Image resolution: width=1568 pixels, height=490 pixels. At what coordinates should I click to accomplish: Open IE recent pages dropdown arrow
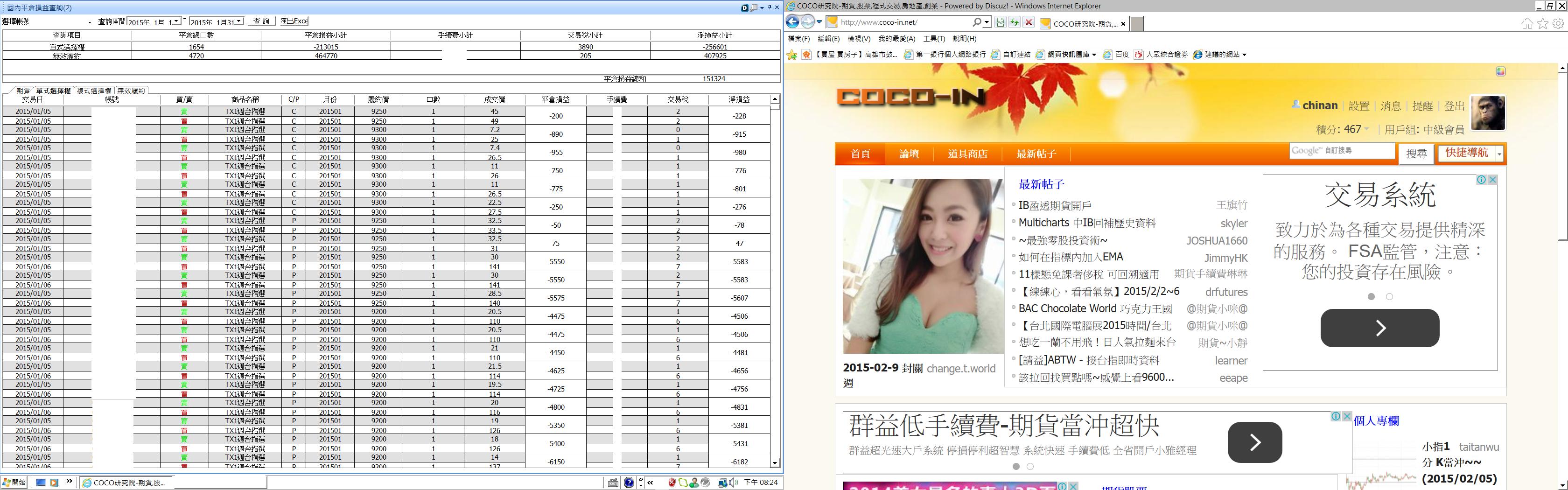point(819,22)
